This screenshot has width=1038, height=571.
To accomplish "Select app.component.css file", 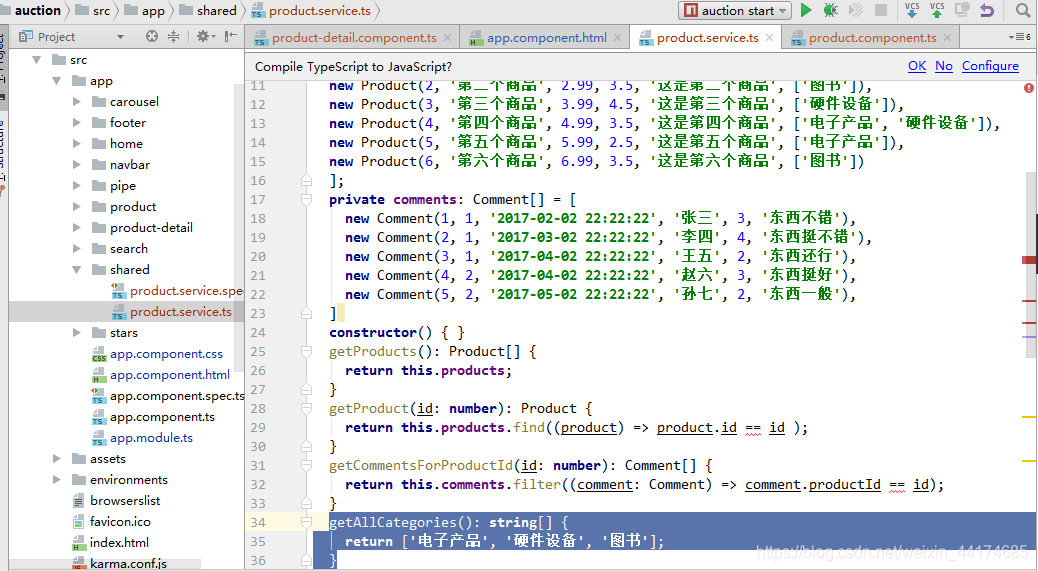I will click(166, 354).
